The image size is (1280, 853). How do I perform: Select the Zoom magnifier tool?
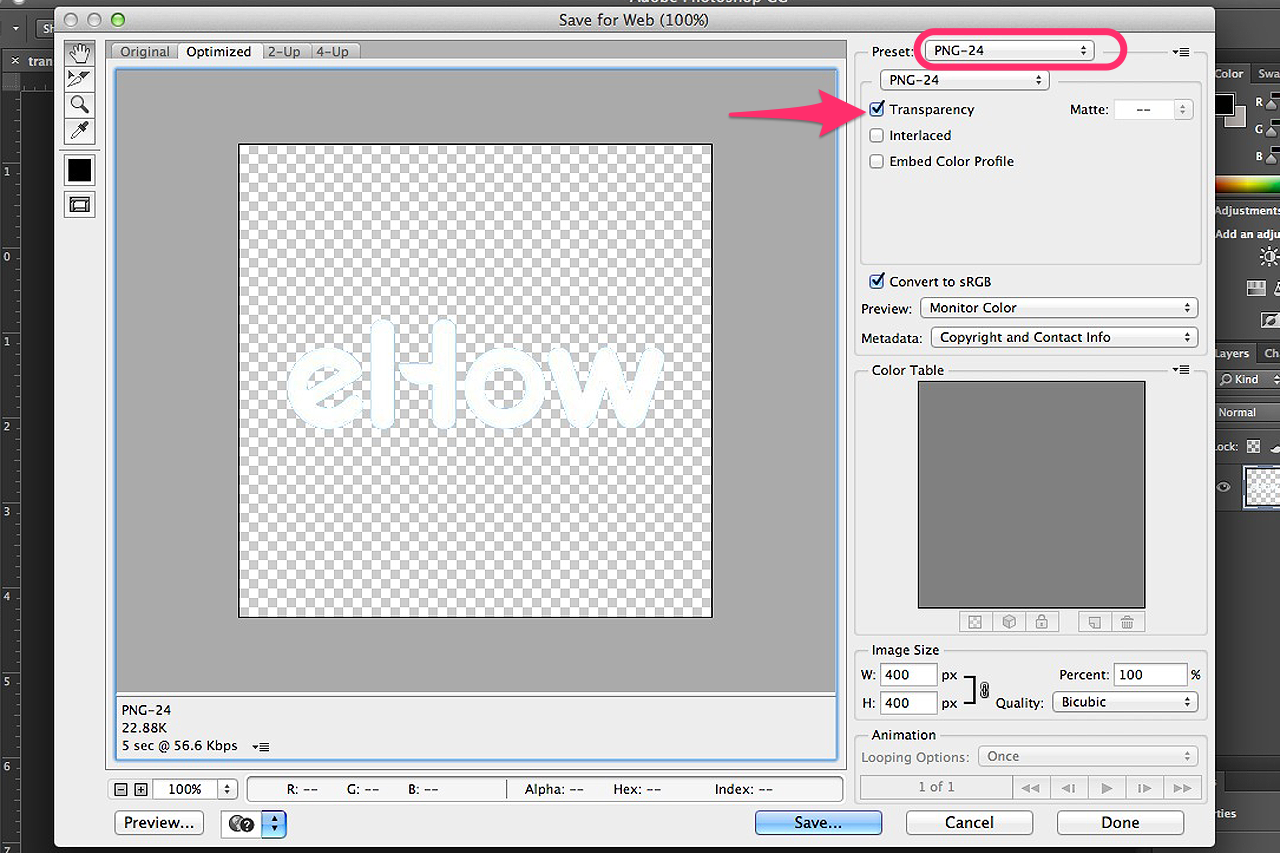(x=80, y=105)
